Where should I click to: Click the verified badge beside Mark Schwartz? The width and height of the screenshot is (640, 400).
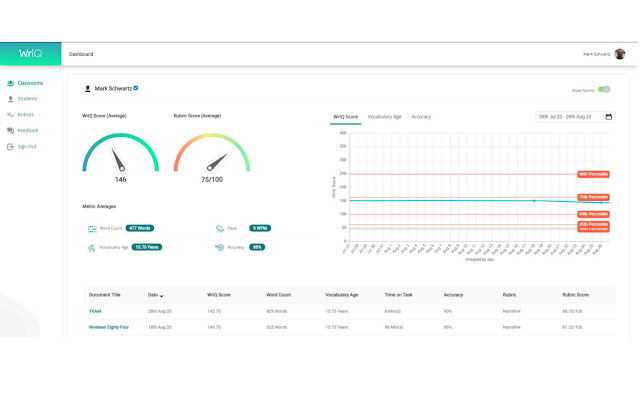click(136, 88)
